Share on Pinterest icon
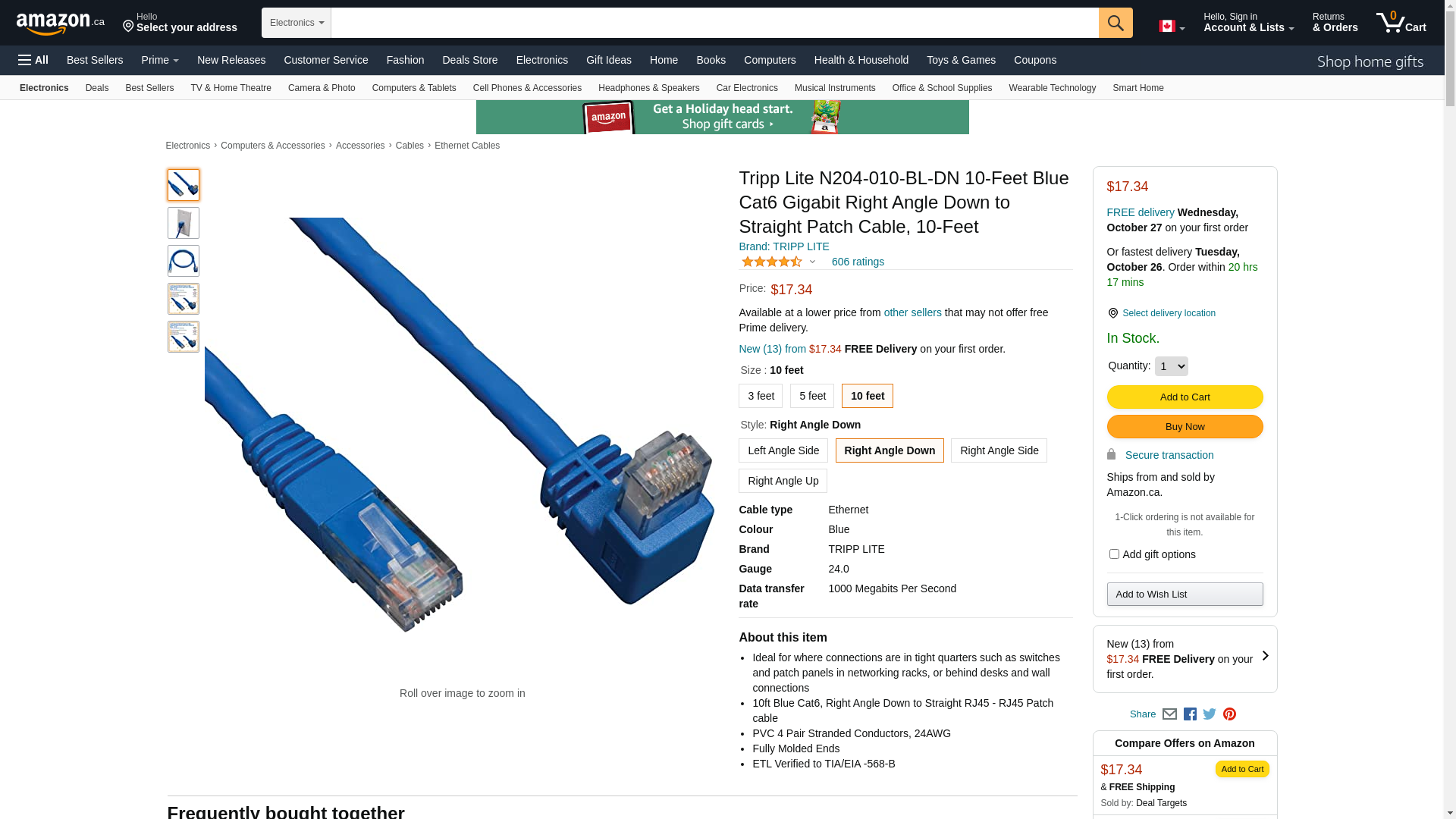The height and width of the screenshot is (819, 1456). click(1229, 714)
